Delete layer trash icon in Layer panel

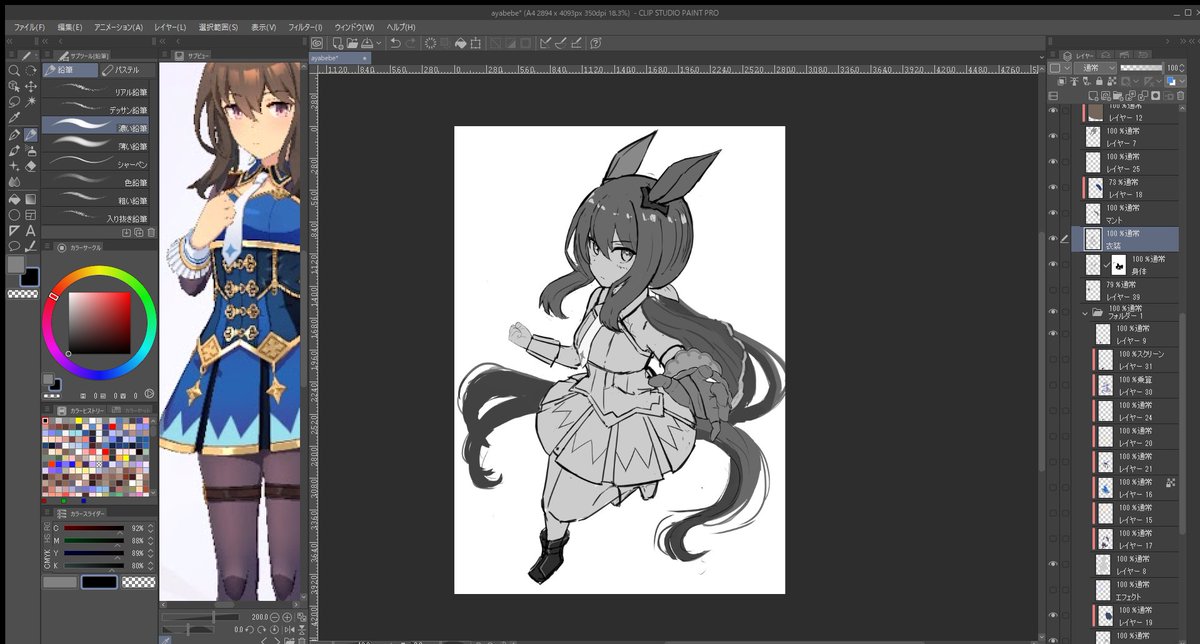[1180, 95]
